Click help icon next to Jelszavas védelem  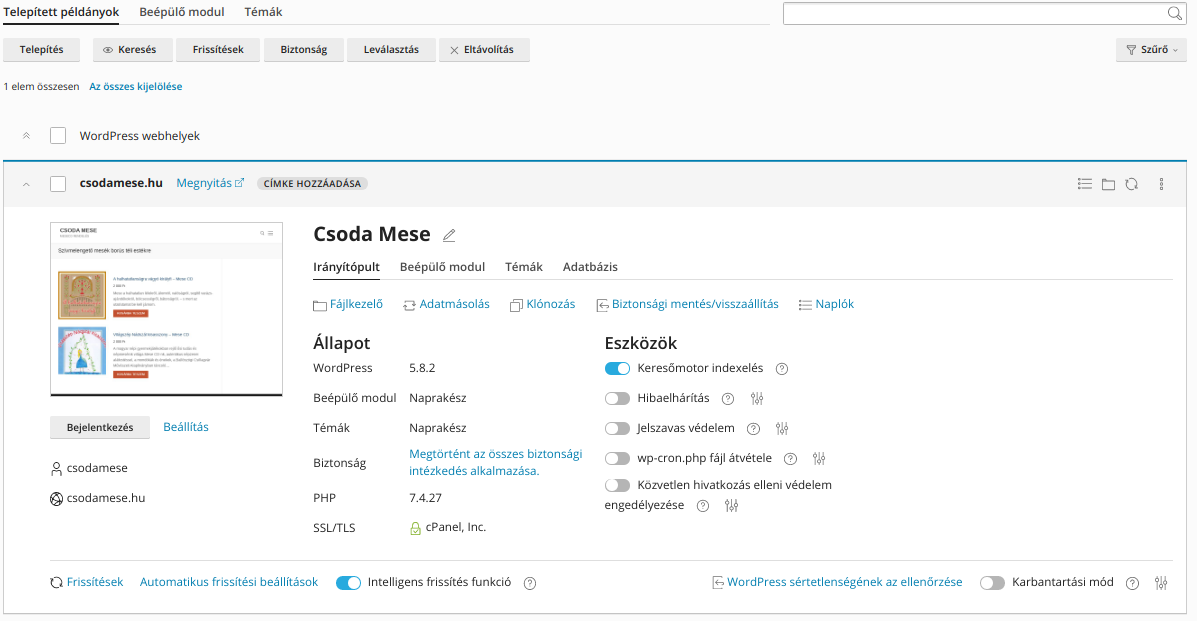[753, 429]
